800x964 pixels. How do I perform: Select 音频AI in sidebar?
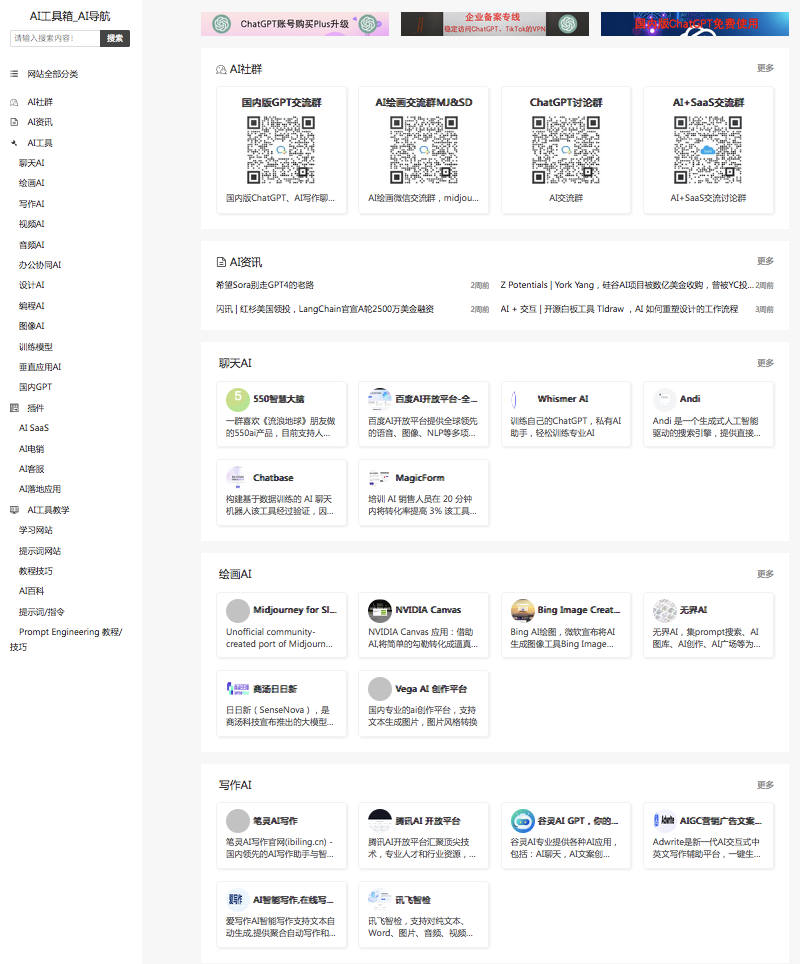[x=31, y=245]
